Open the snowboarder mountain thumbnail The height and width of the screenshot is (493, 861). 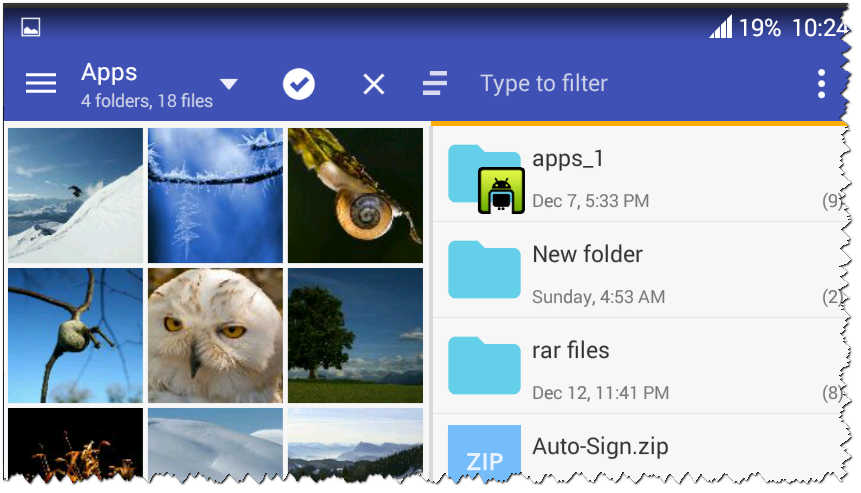click(x=75, y=195)
